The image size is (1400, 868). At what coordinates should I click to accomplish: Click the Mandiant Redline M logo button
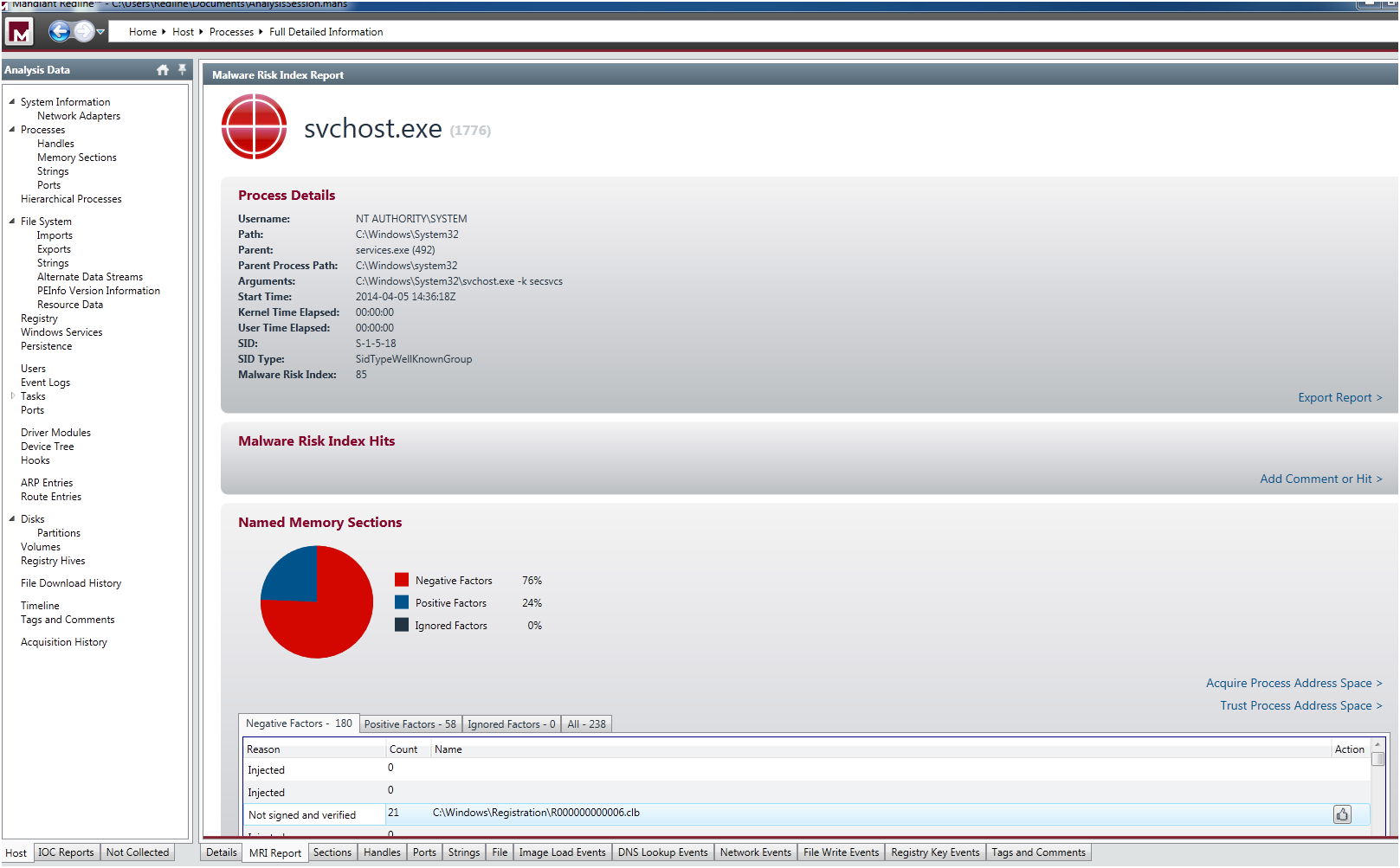point(19,32)
